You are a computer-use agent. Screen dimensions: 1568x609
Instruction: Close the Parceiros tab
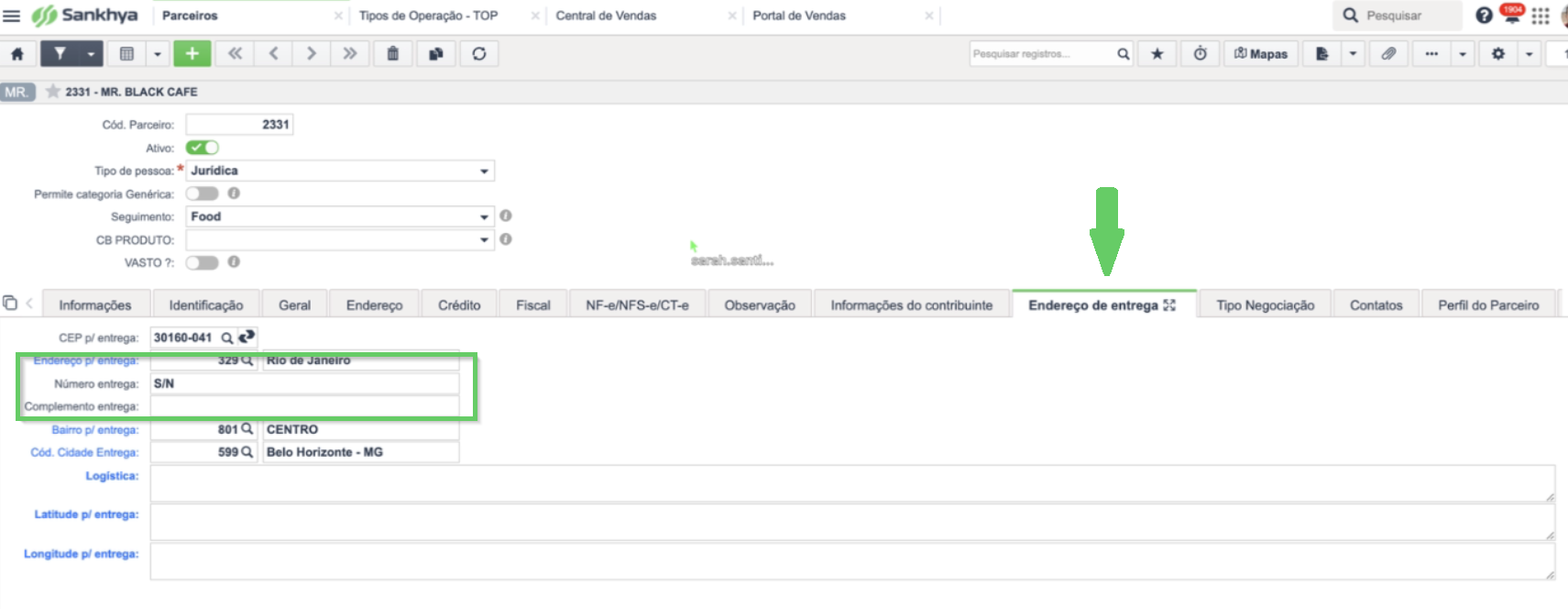[338, 16]
